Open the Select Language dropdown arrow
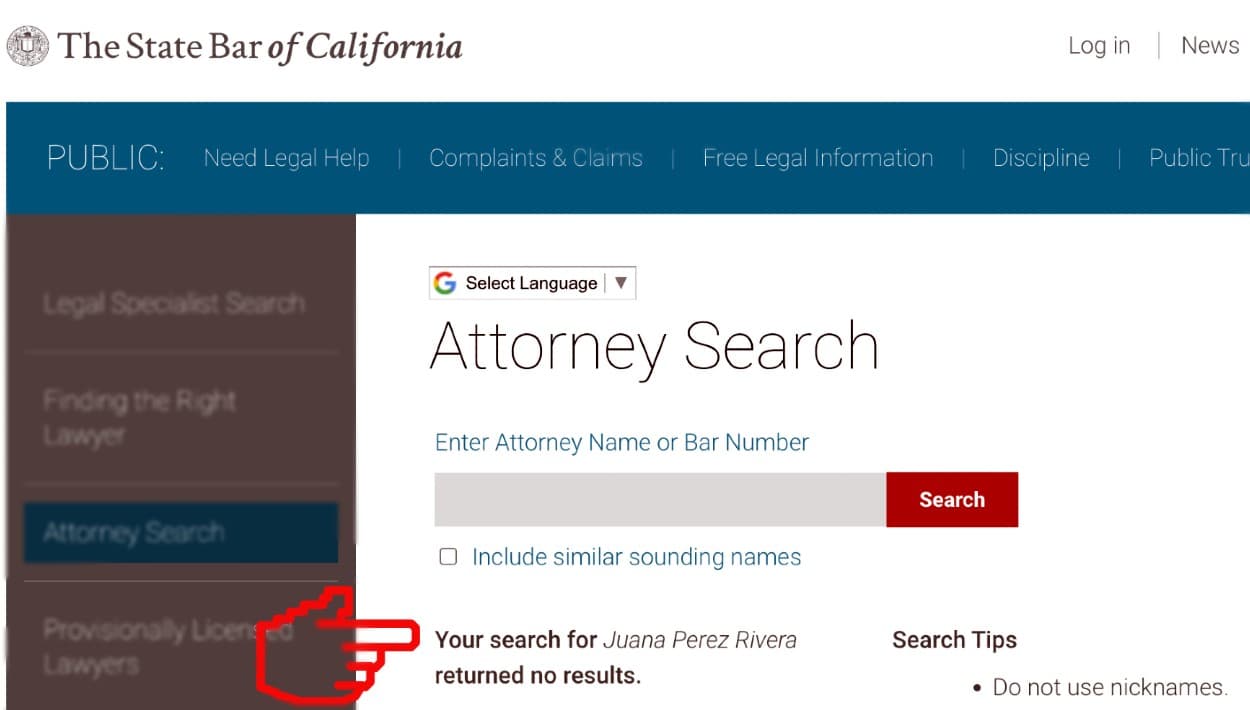1250x710 pixels. point(621,283)
